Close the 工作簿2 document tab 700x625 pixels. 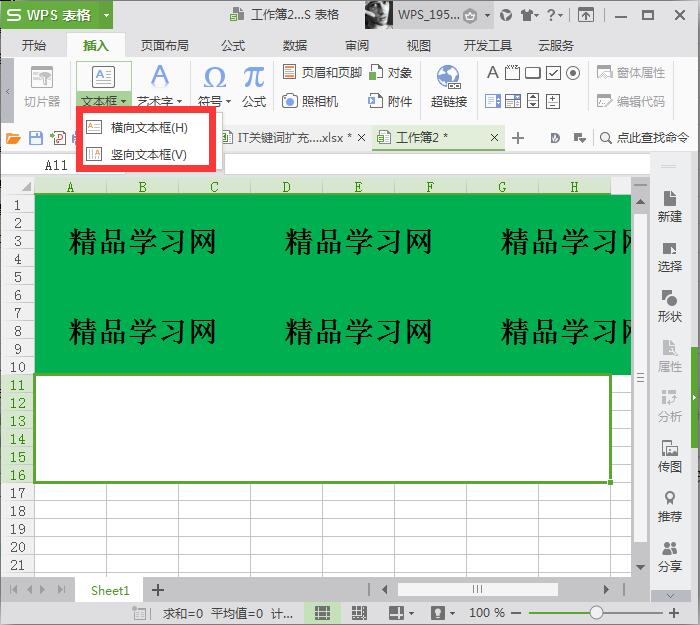click(494, 138)
